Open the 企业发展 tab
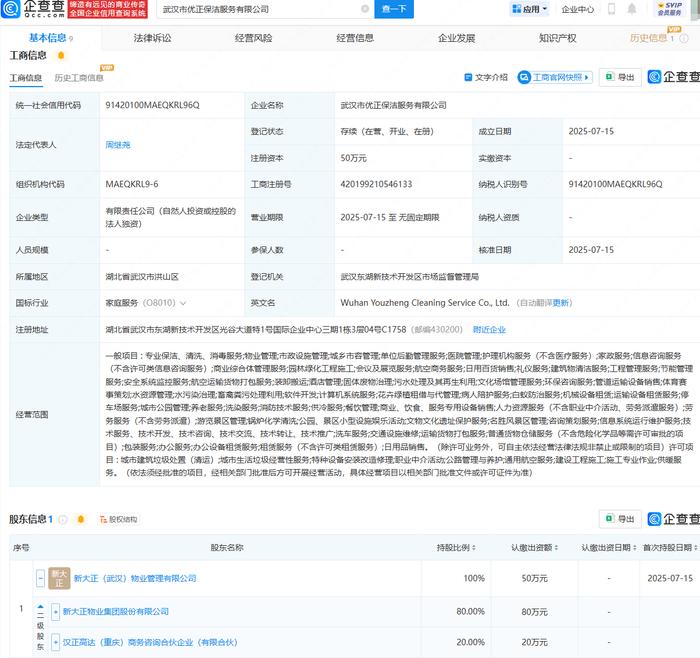This screenshot has width=700, height=658. coord(456,38)
